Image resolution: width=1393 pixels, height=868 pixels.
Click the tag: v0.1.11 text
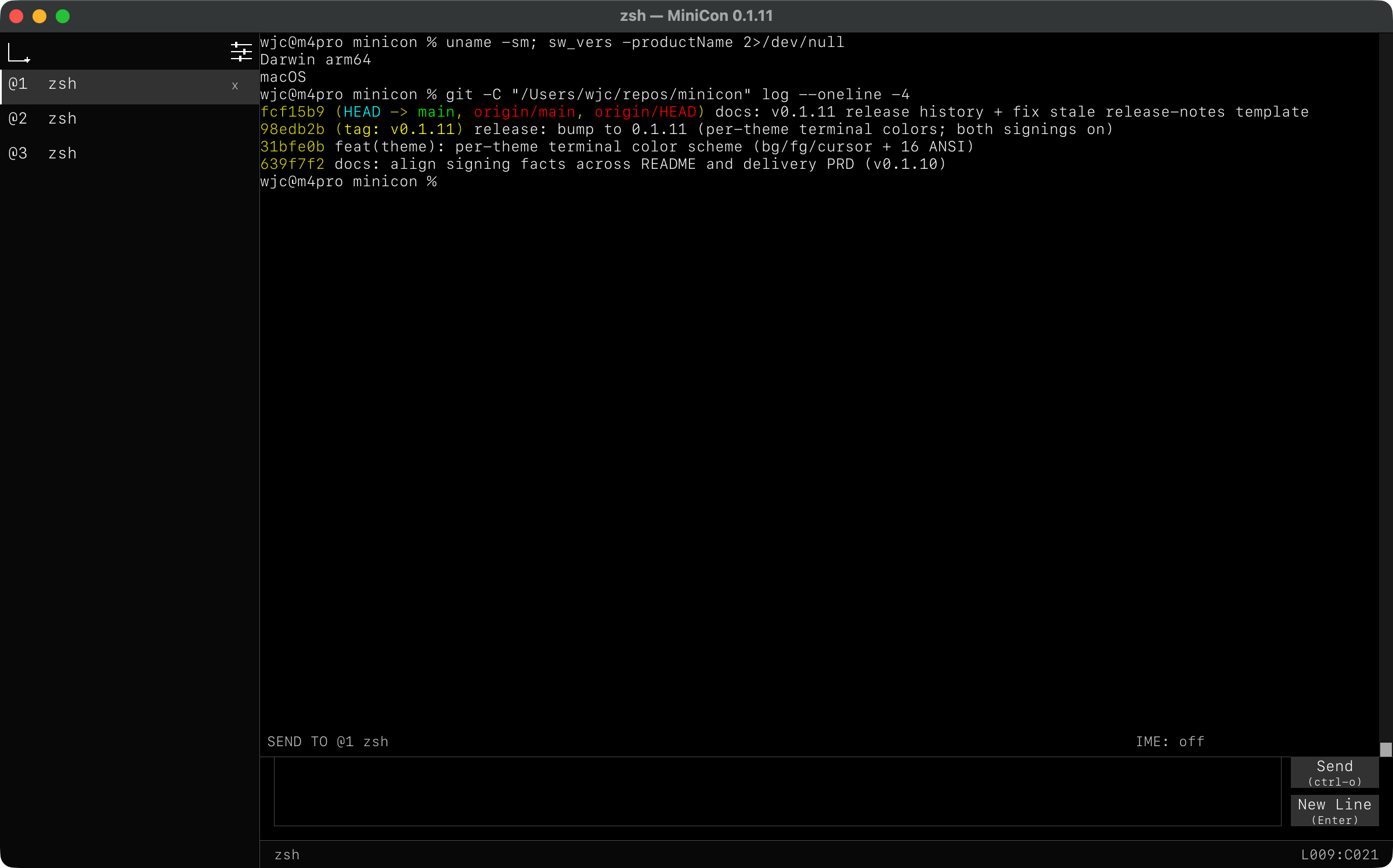[x=399, y=129]
